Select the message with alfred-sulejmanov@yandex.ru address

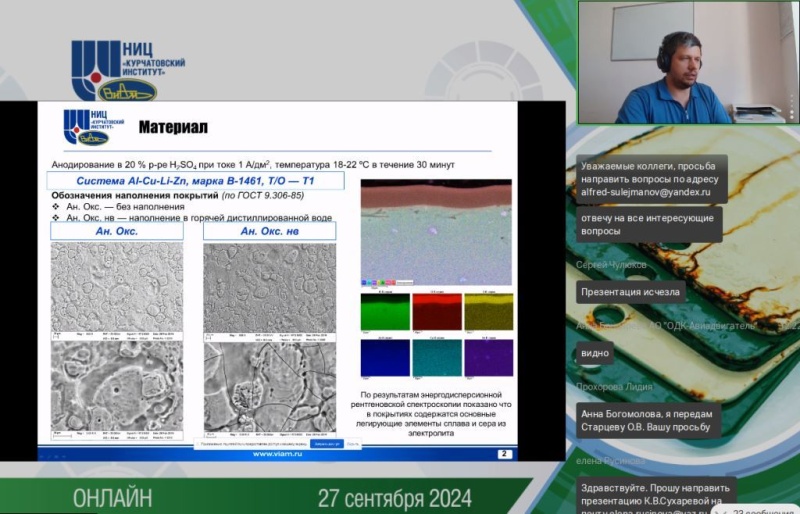[x=652, y=179]
